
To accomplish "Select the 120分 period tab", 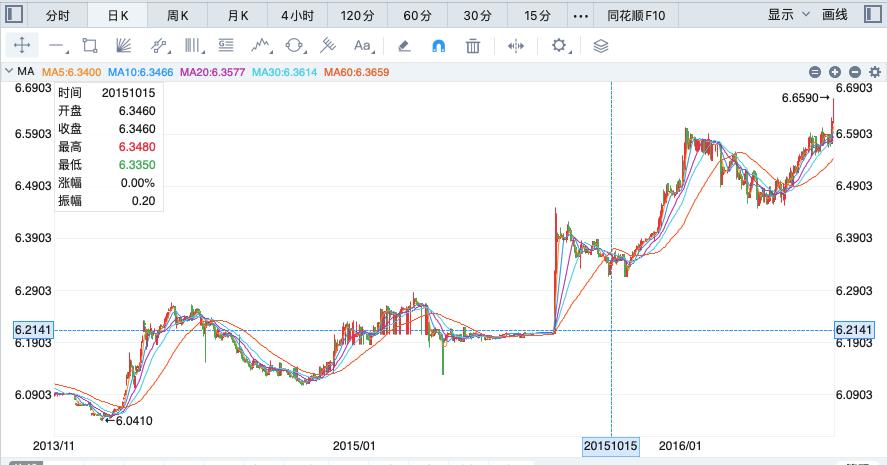I will pos(358,15).
